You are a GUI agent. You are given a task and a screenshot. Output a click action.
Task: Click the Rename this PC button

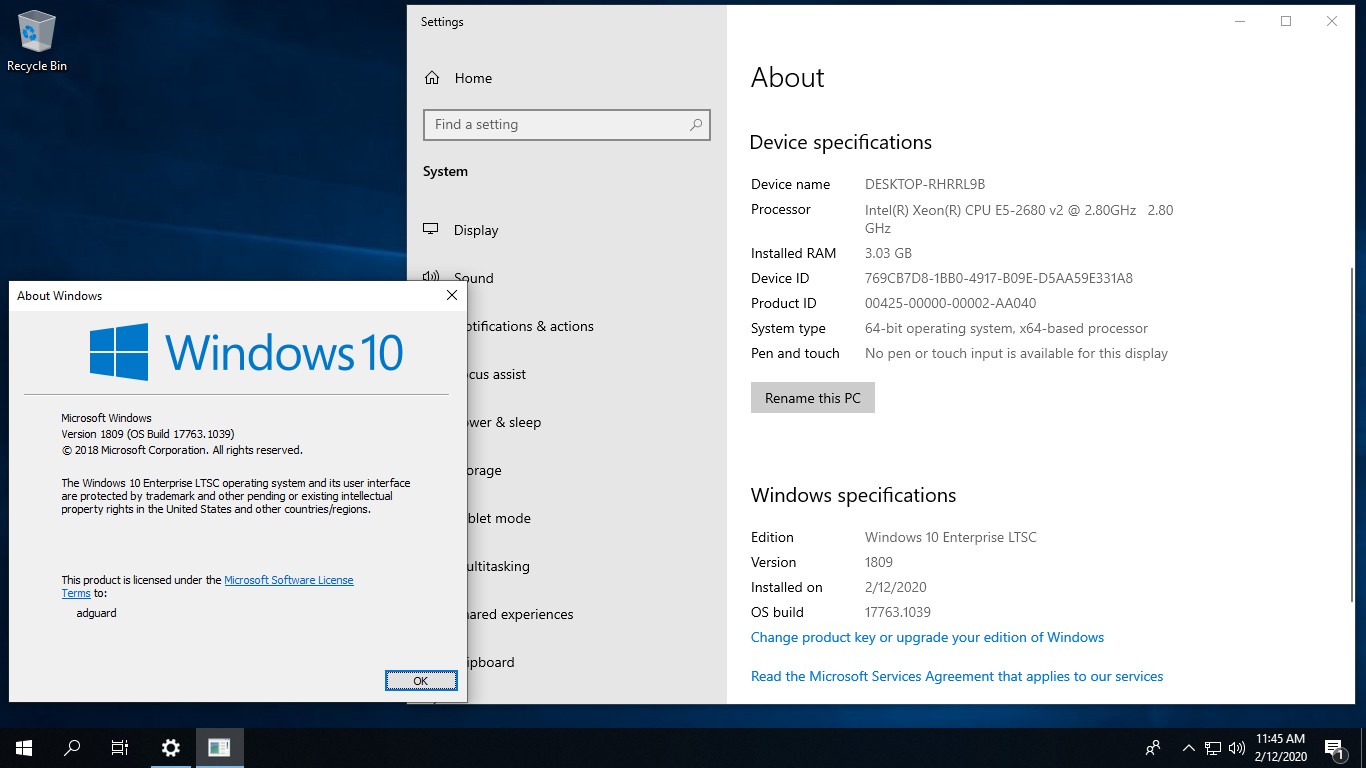point(813,398)
